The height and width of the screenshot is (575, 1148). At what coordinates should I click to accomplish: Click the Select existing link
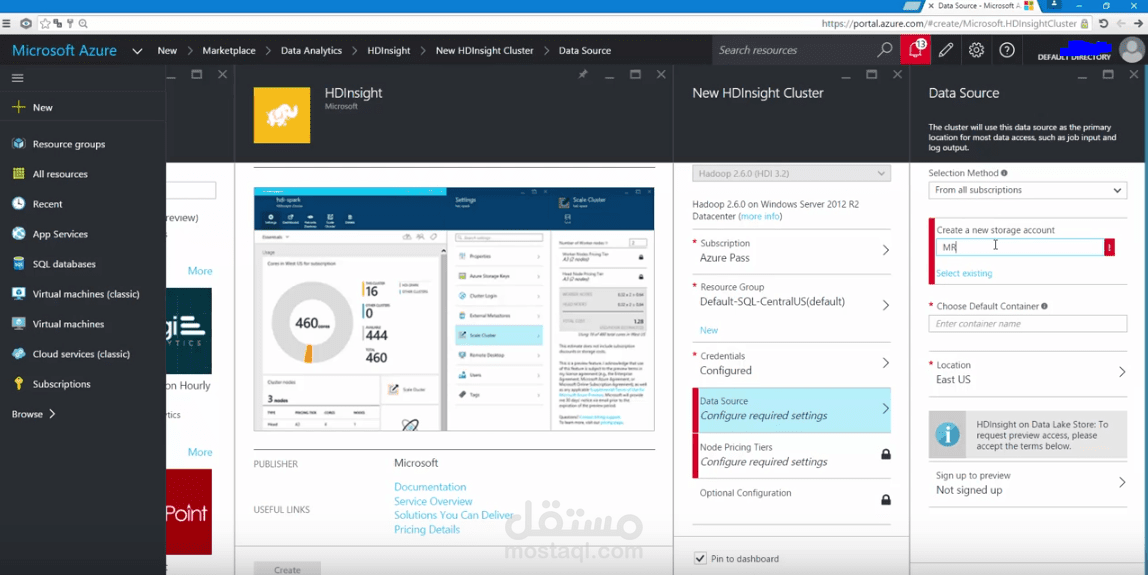tap(964, 273)
